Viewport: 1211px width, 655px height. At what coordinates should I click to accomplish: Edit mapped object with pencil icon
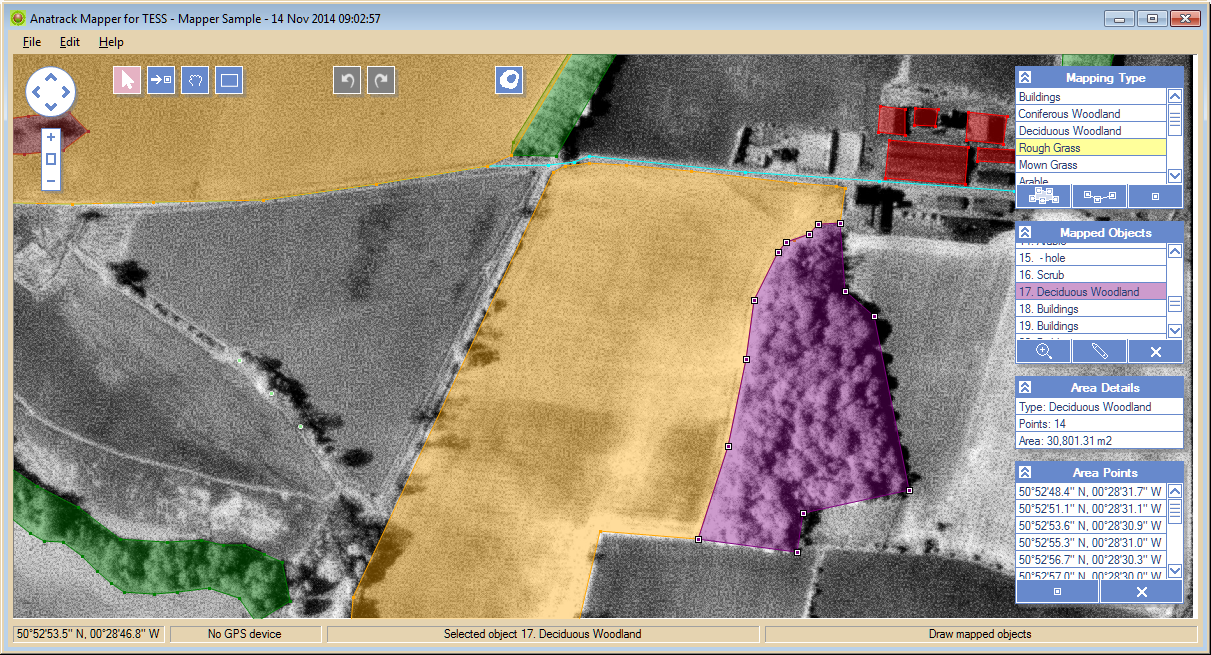point(1099,351)
